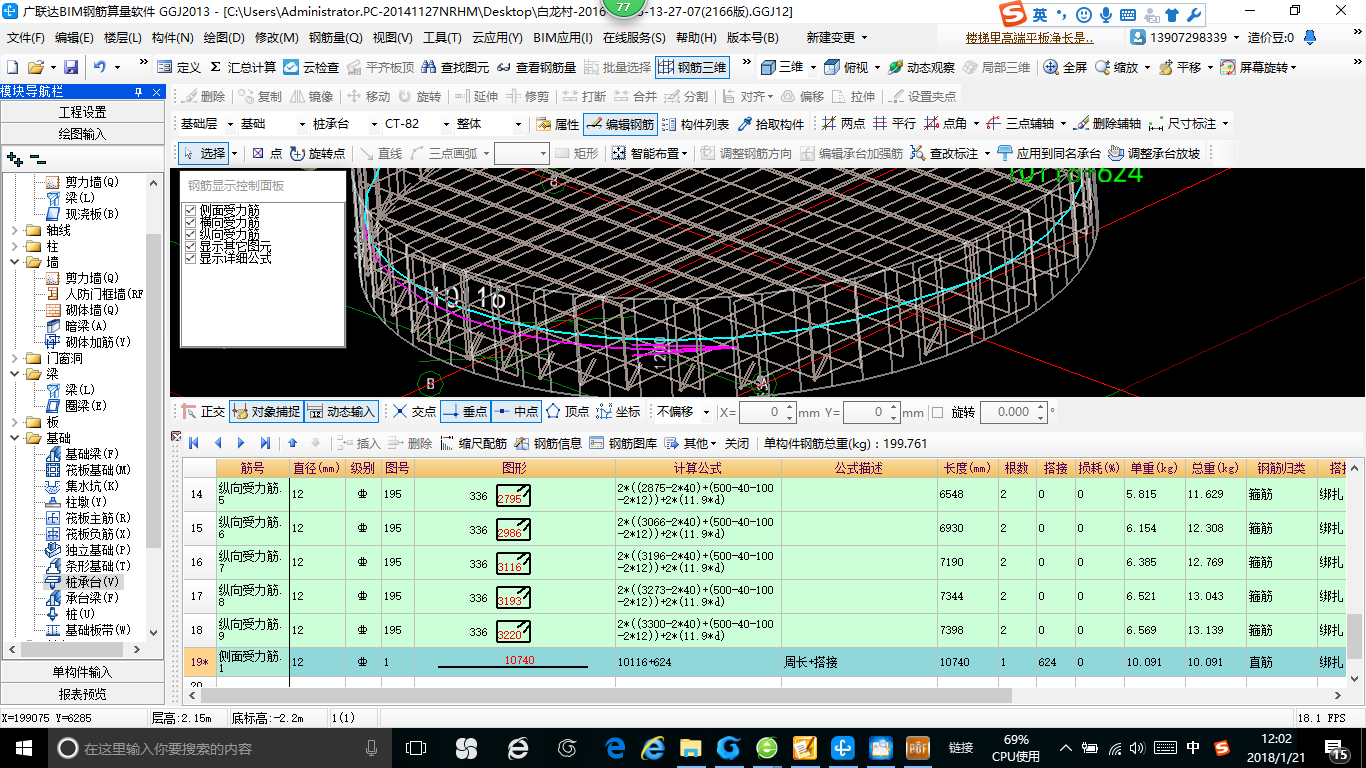Open 文件(F) menu
The image size is (1366, 768).
click(x=26, y=38)
